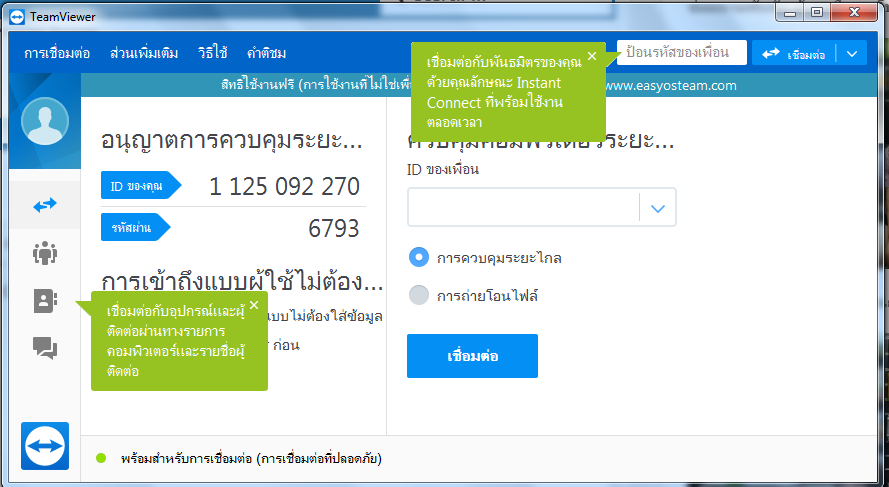Image resolution: width=889 pixels, height=487 pixels.
Task: Open the meeting people sidebar icon
Action: point(45,253)
